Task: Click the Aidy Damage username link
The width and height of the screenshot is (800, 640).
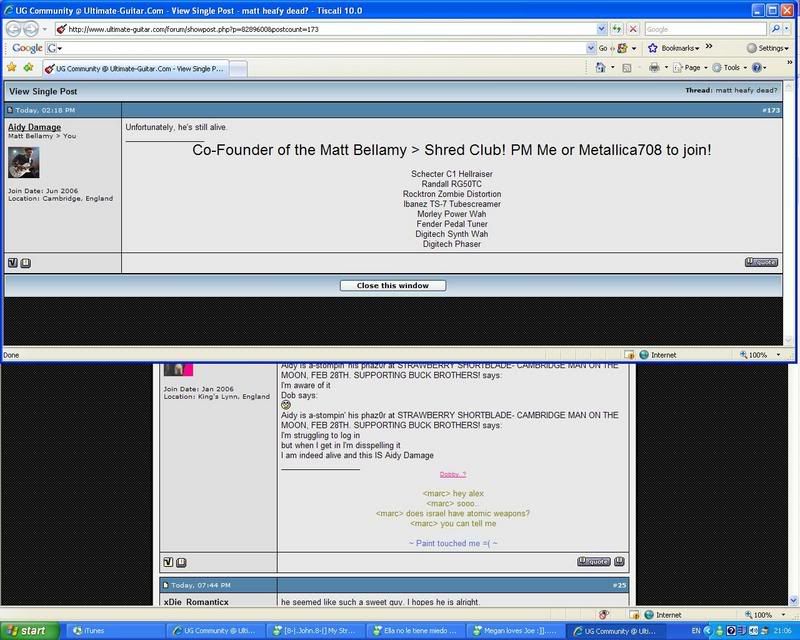Action: click(x=34, y=127)
